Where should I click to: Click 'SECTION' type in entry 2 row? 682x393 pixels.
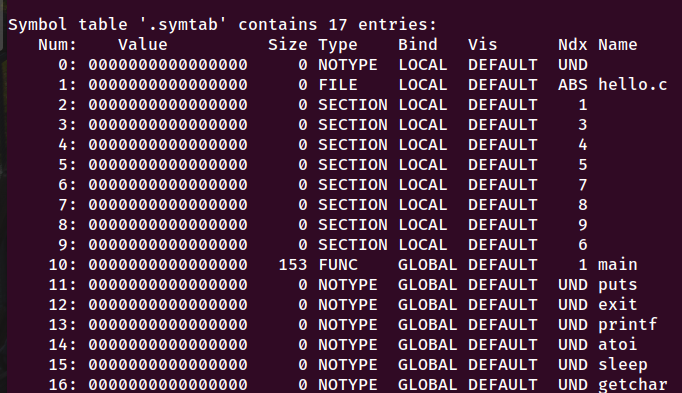point(353,105)
